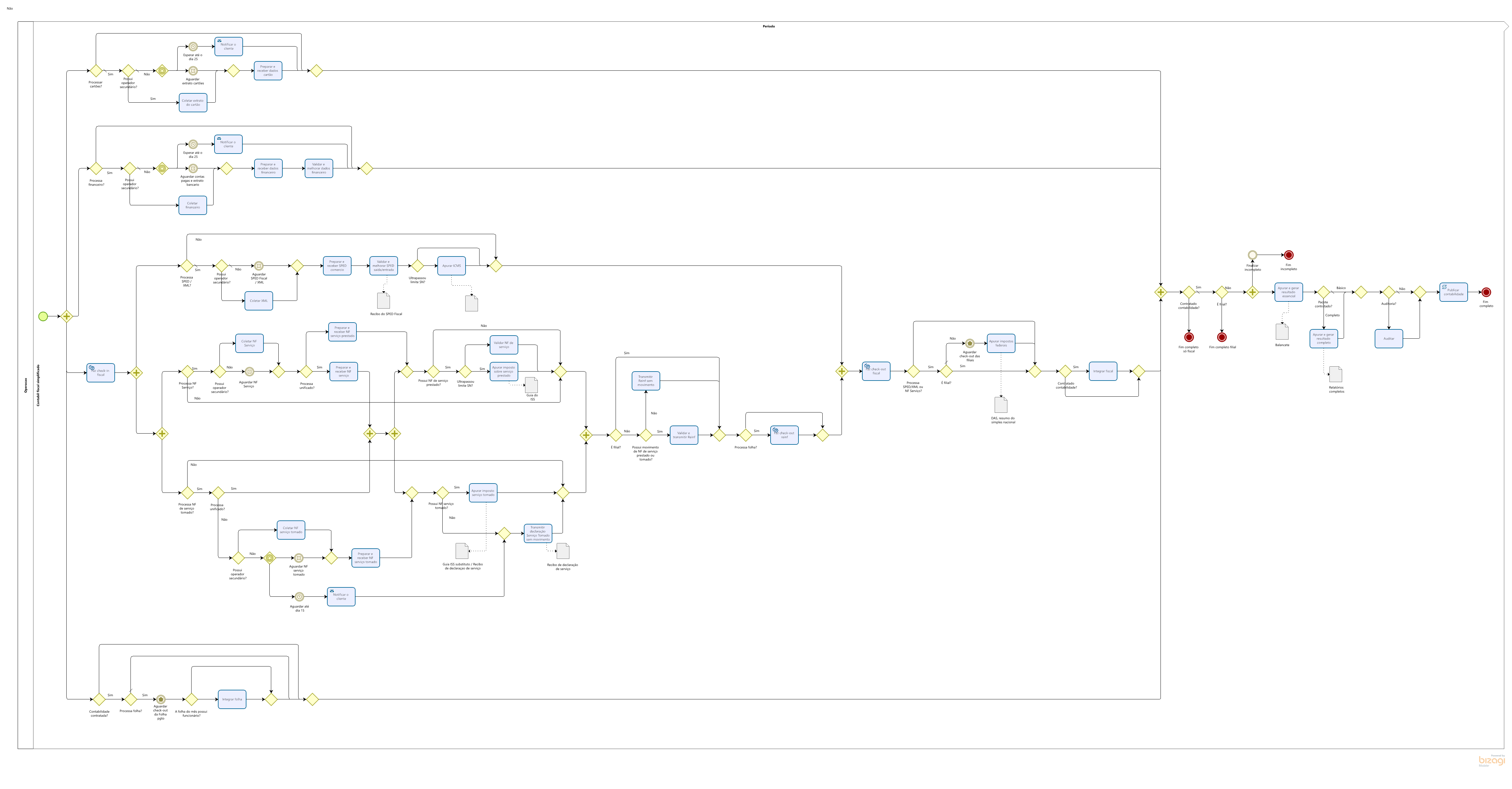
Task: Click the 'Integrar folha' task box
Action: point(232,700)
